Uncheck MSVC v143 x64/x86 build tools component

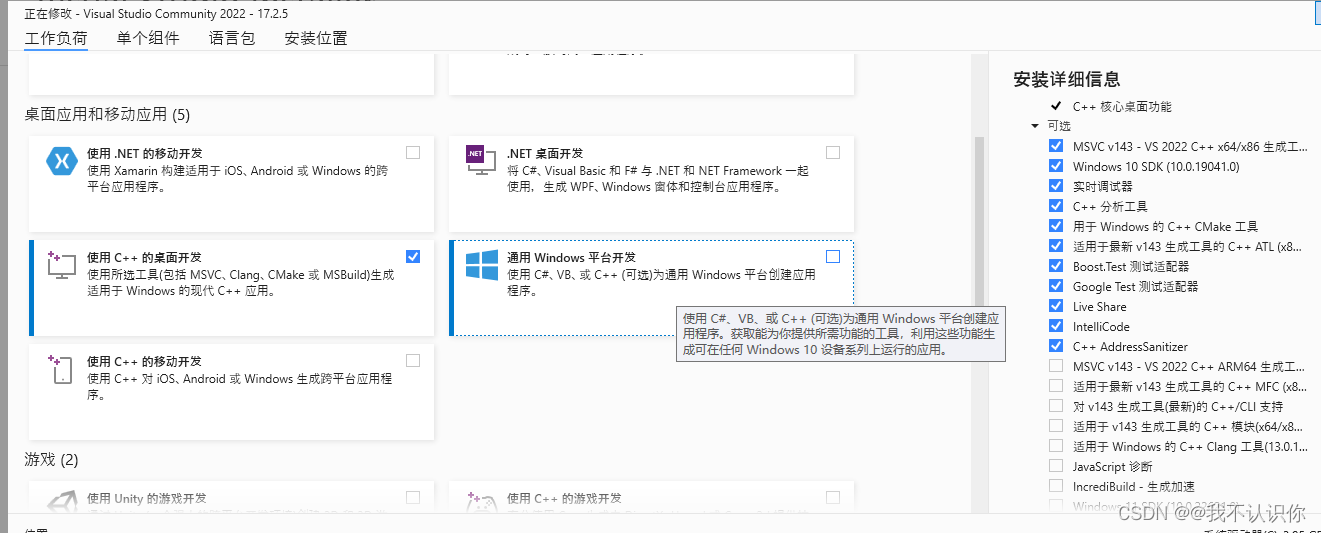[x=1056, y=146]
